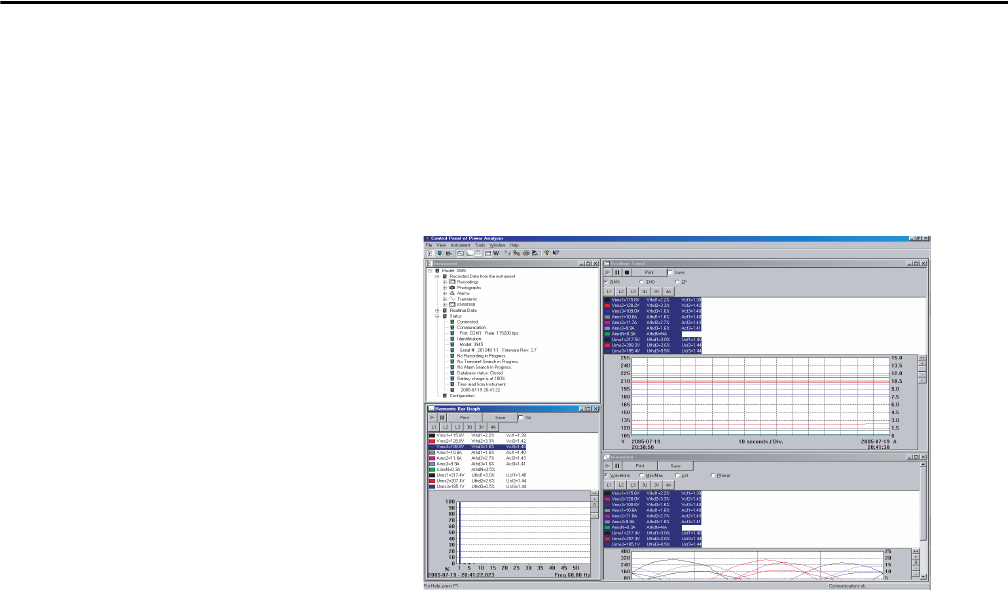Expand the Recordings tree node
Screen dimensions: 1008x590
coord(444,281)
